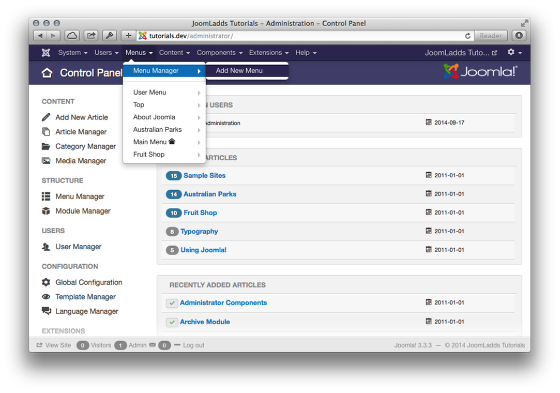Select Fruit Shop in Menus dropdown
This screenshot has height=393, width=560.
[x=164, y=154]
